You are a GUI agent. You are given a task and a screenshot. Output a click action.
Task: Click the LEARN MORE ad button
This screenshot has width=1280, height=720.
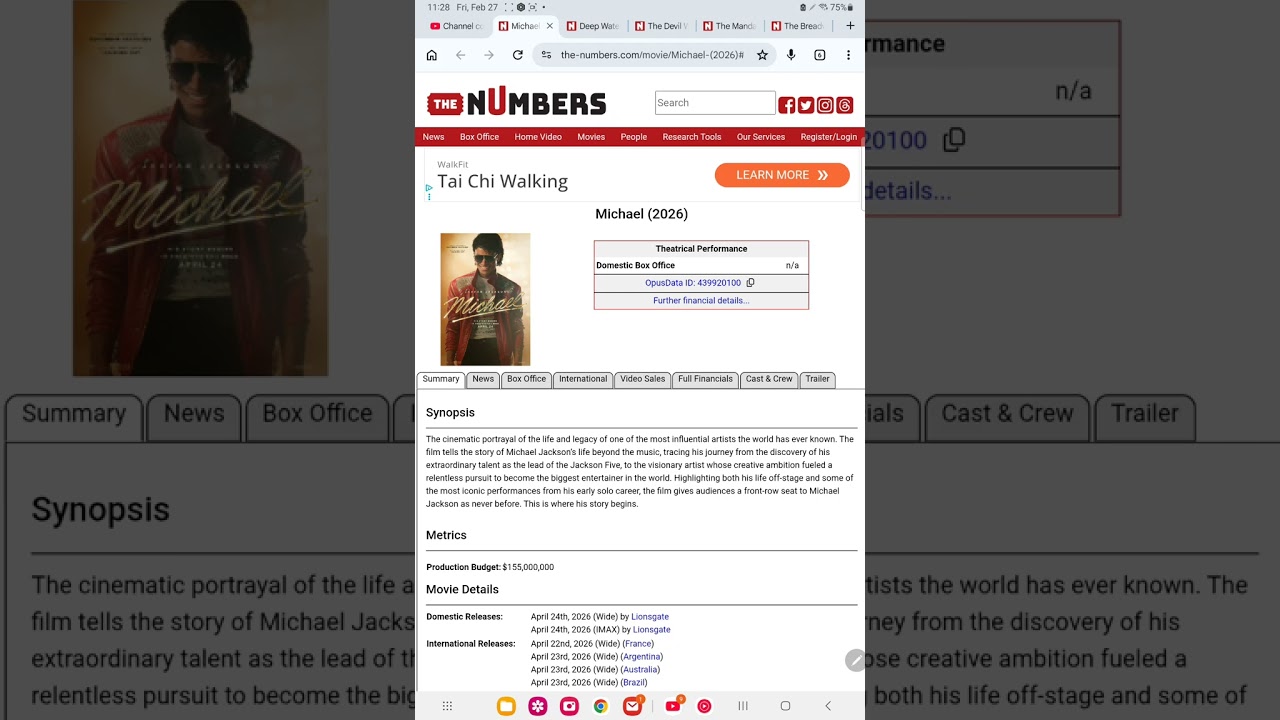click(x=782, y=175)
